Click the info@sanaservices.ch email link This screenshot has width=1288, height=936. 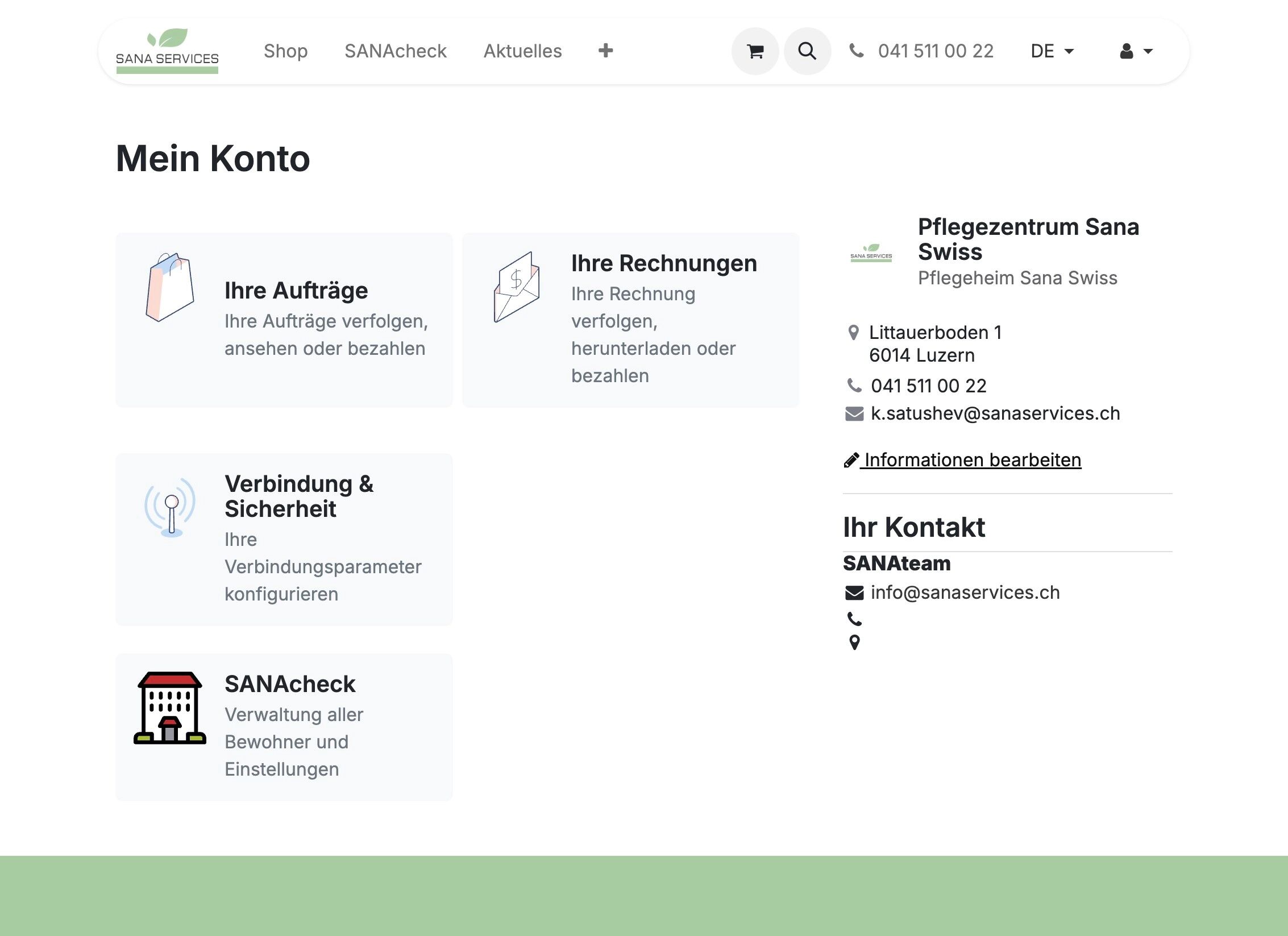[965, 593]
